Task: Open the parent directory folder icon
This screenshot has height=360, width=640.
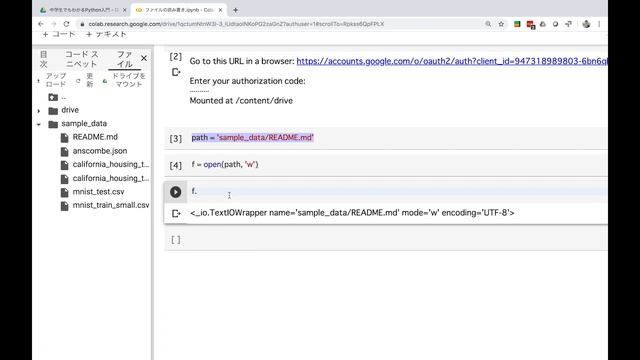Action: (x=53, y=97)
